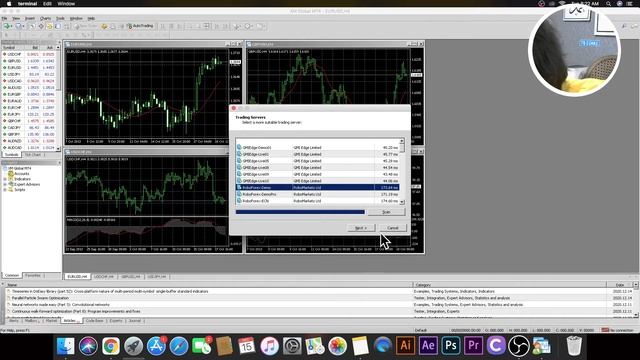Open the Insert menu
The image size is (640, 360).
click(30, 18)
